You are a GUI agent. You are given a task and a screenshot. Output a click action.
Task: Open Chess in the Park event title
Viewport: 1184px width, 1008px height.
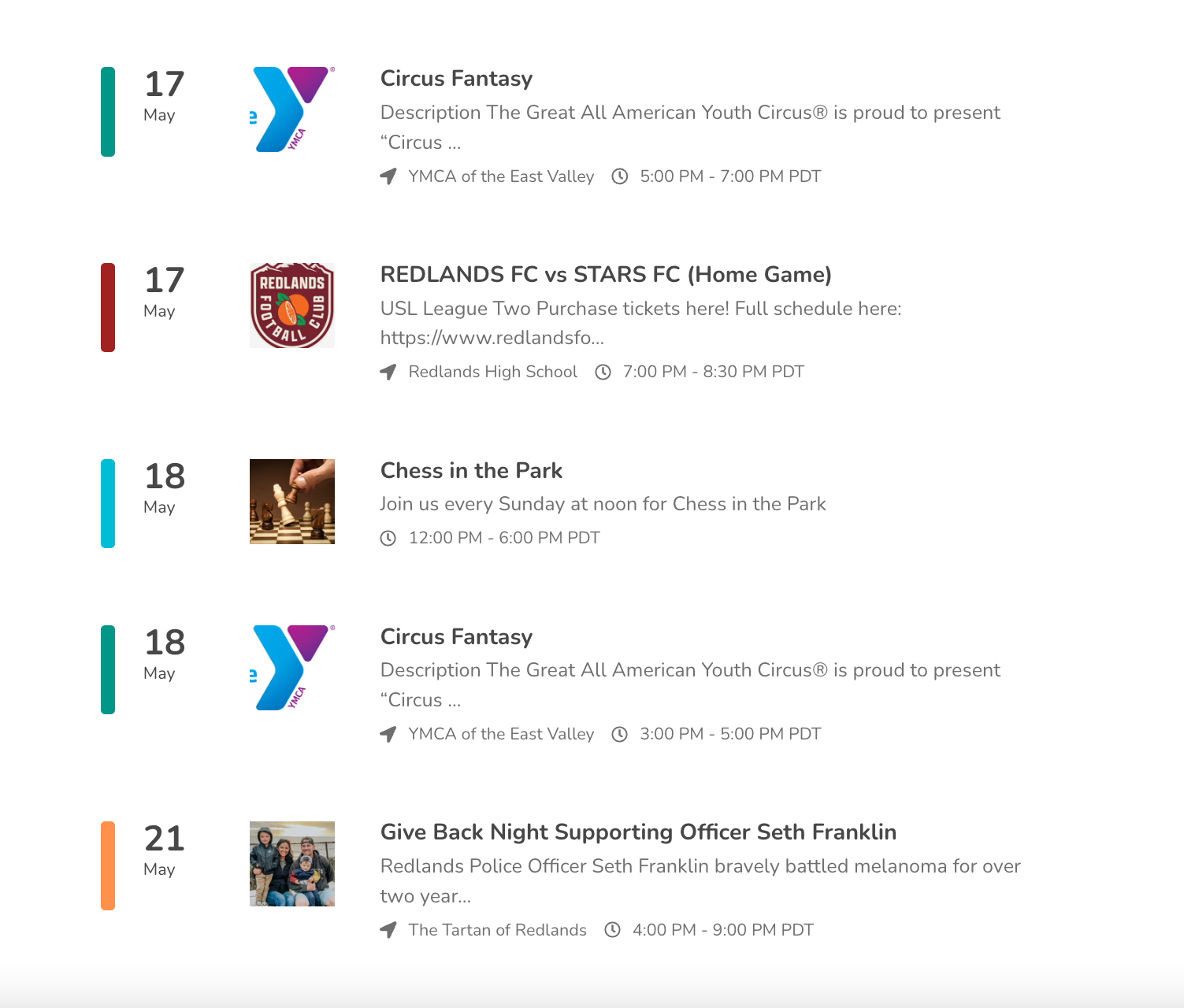click(471, 470)
